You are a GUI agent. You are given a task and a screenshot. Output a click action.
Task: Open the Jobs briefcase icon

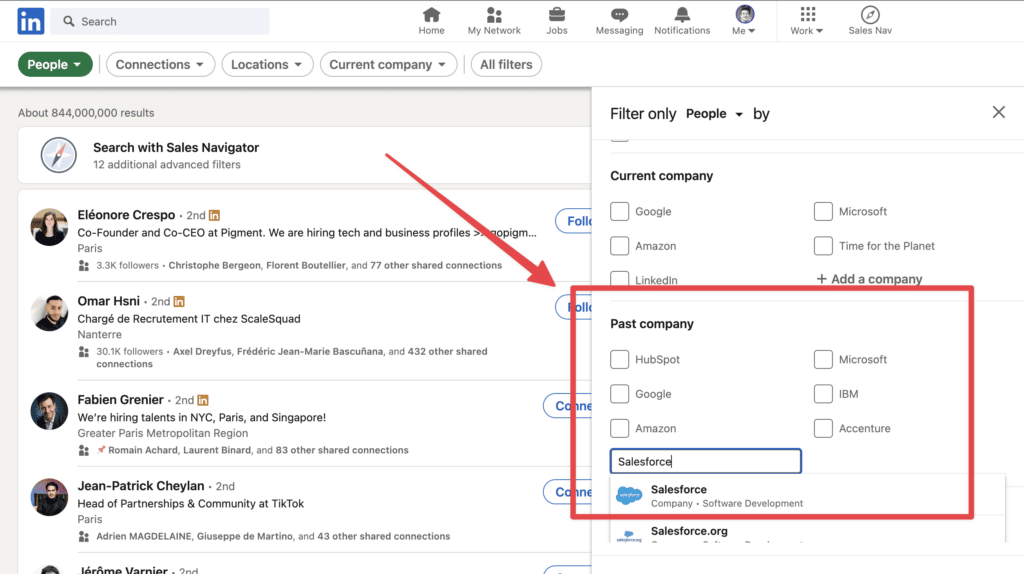tap(556, 14)
